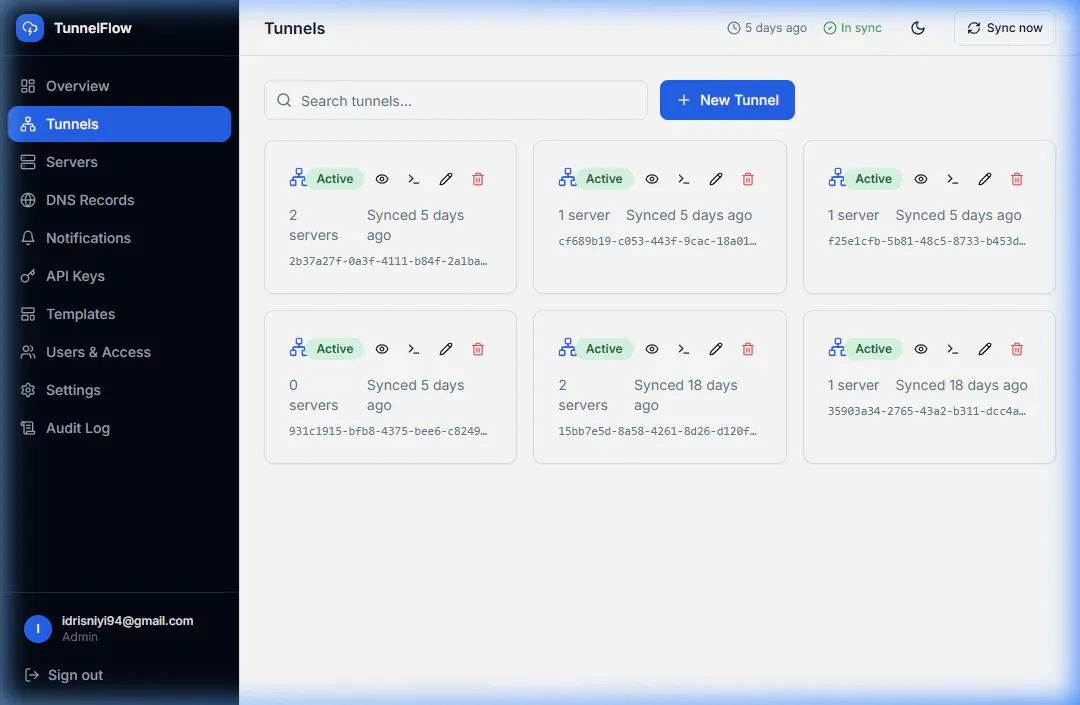Open terminal for tunnel f25e1cfb
Screen dimensions: 1080x705
click(x=953, y=179)
